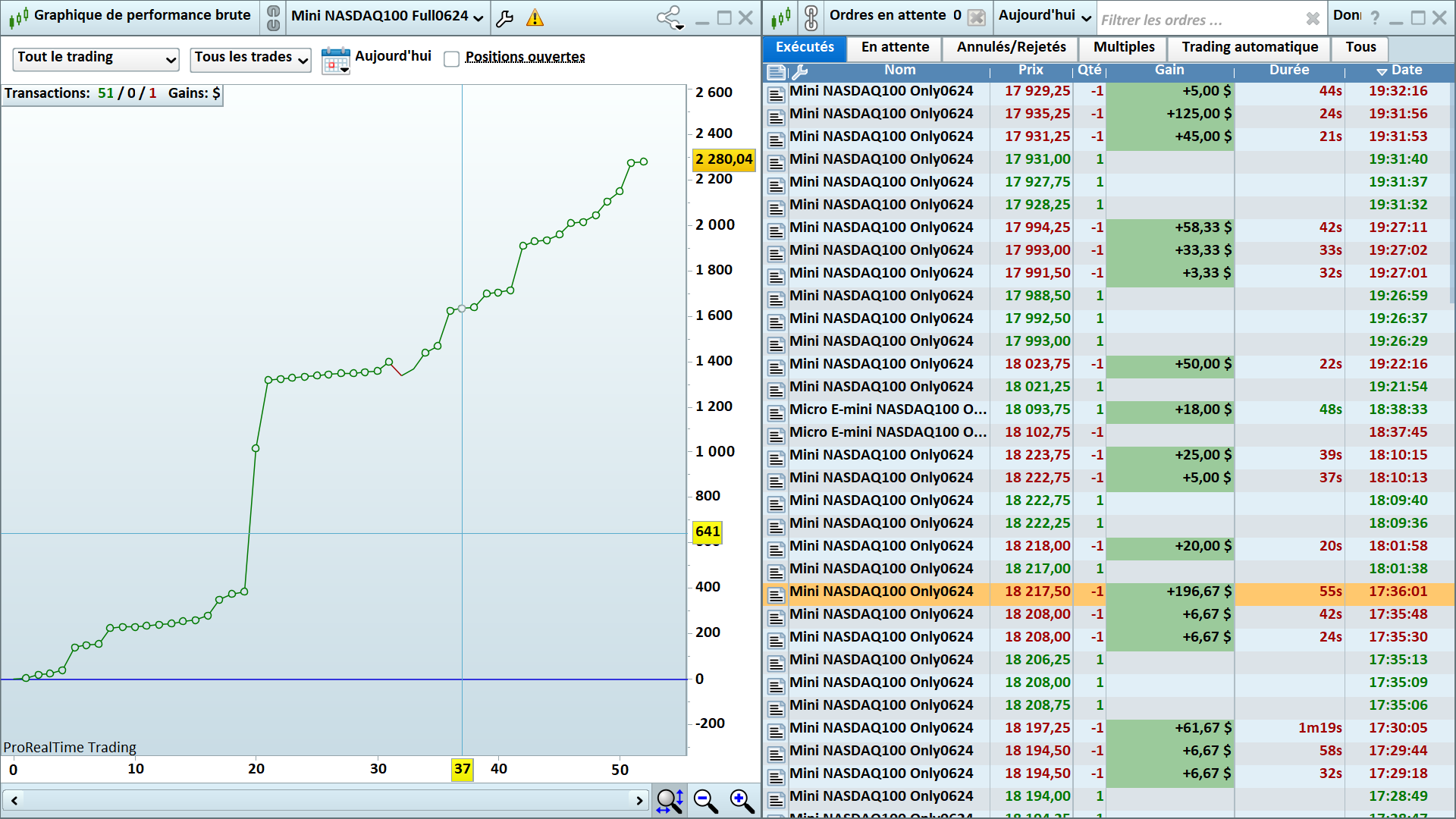
Task: Click the zoom out magnifier icon
Action: (705, 801)
